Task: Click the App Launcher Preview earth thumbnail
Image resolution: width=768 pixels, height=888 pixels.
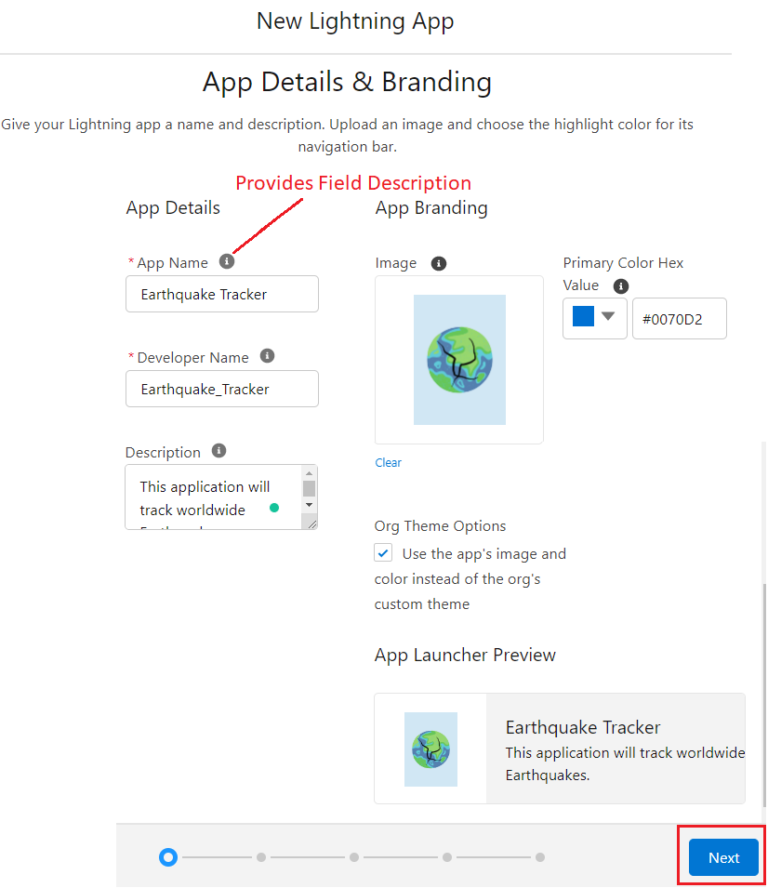Action: point(430,749)
